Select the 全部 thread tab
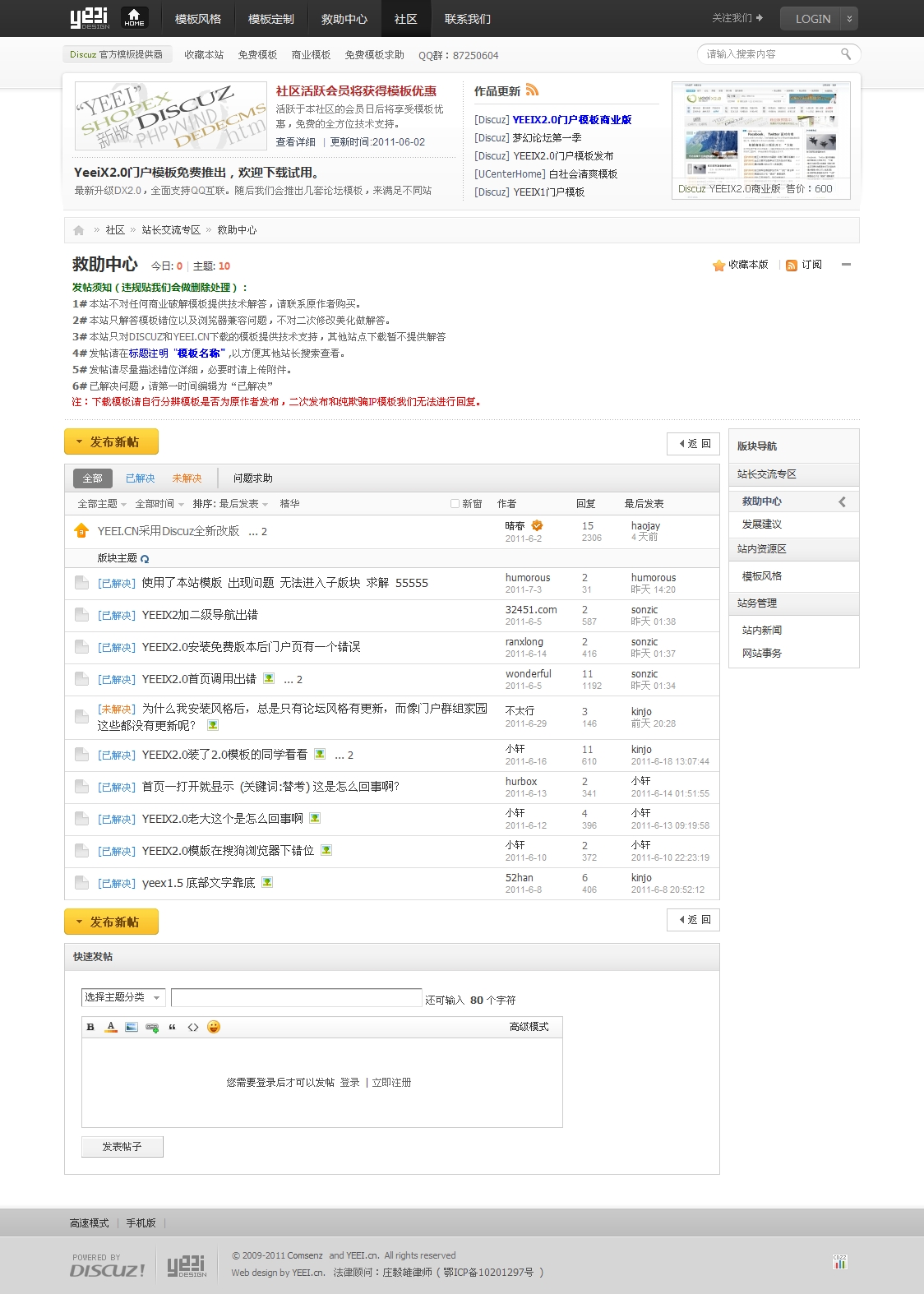 [92, 478]
